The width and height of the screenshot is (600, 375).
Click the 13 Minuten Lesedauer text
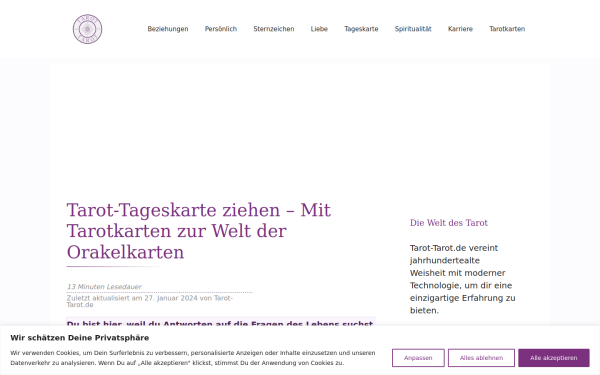click(x=104, y=287)
